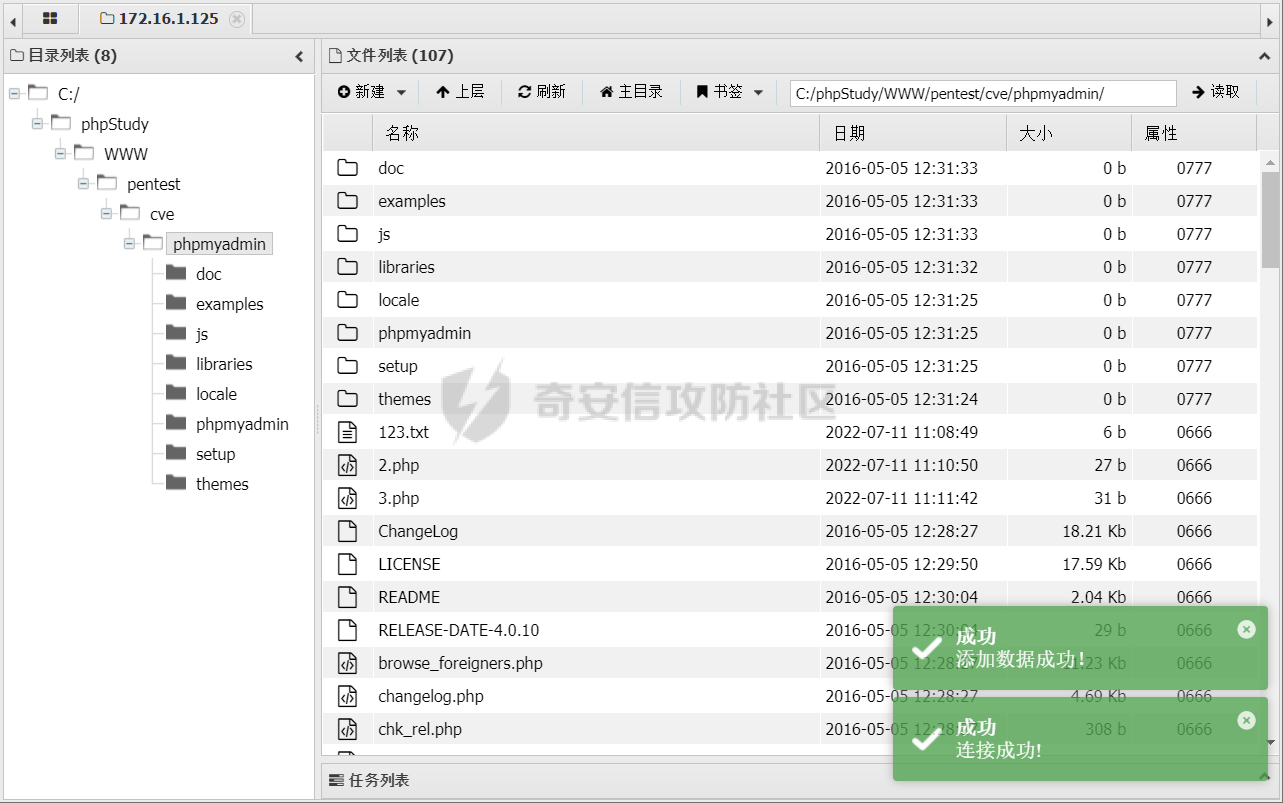Click phpmyadmin folder icon in file list

pyautogui.click(x=347, y=333)
